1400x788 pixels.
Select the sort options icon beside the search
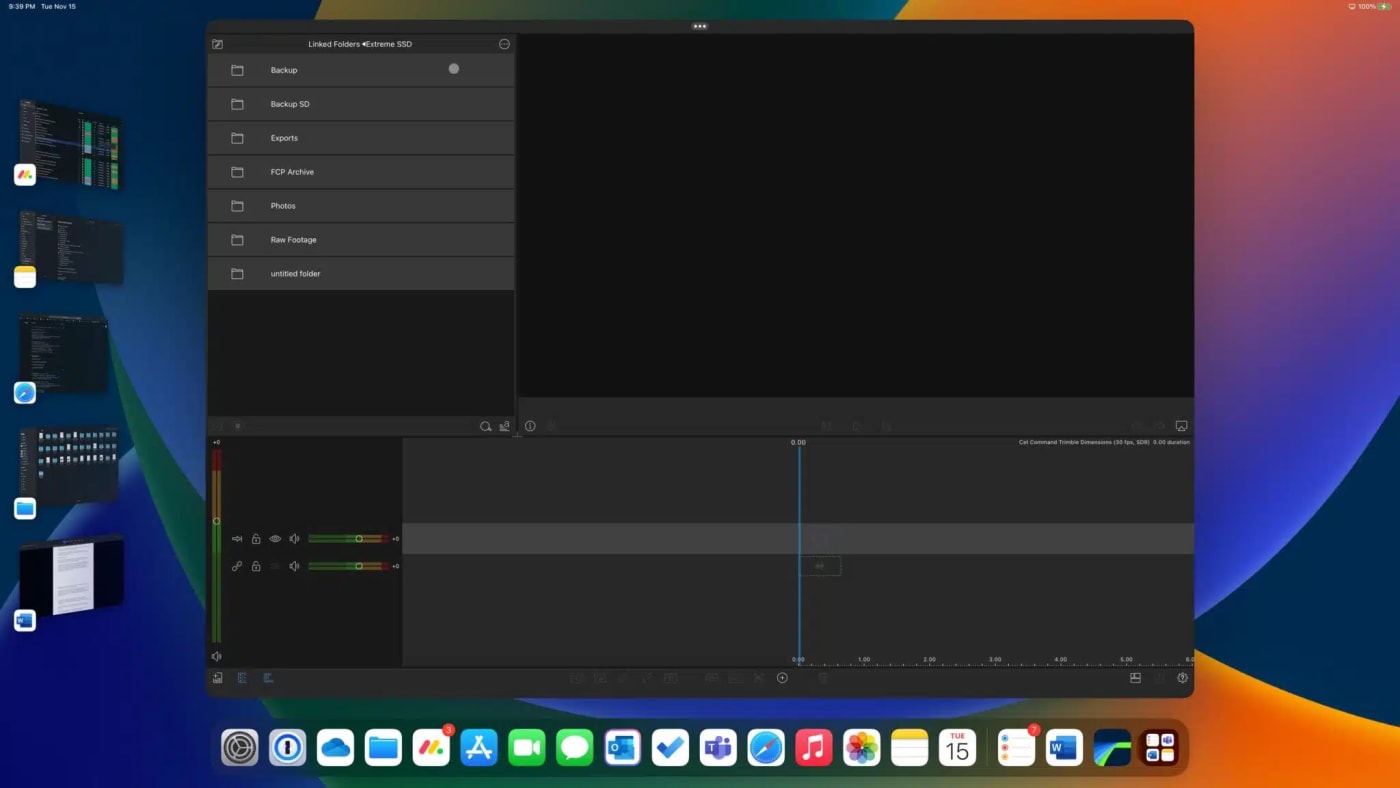505,426
